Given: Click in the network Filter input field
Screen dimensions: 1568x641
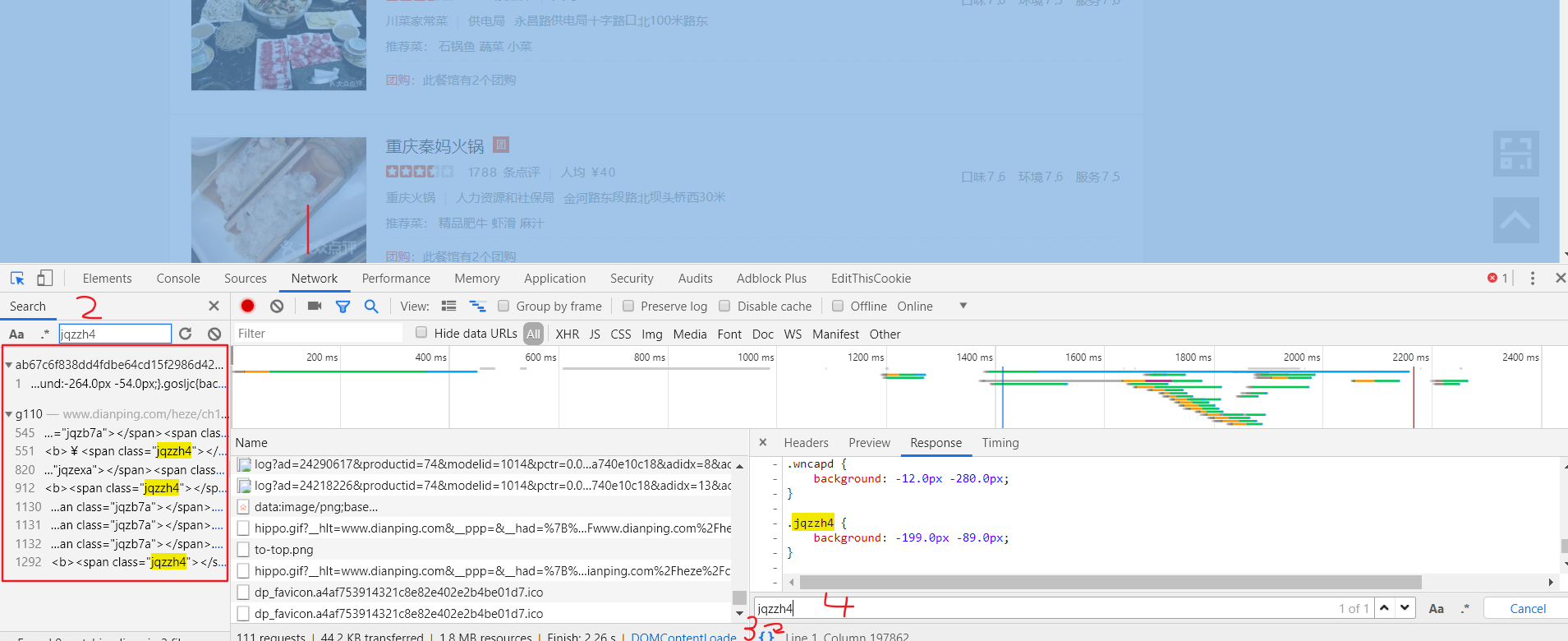Looking at the screenshot, I should [x=319, y=333].
